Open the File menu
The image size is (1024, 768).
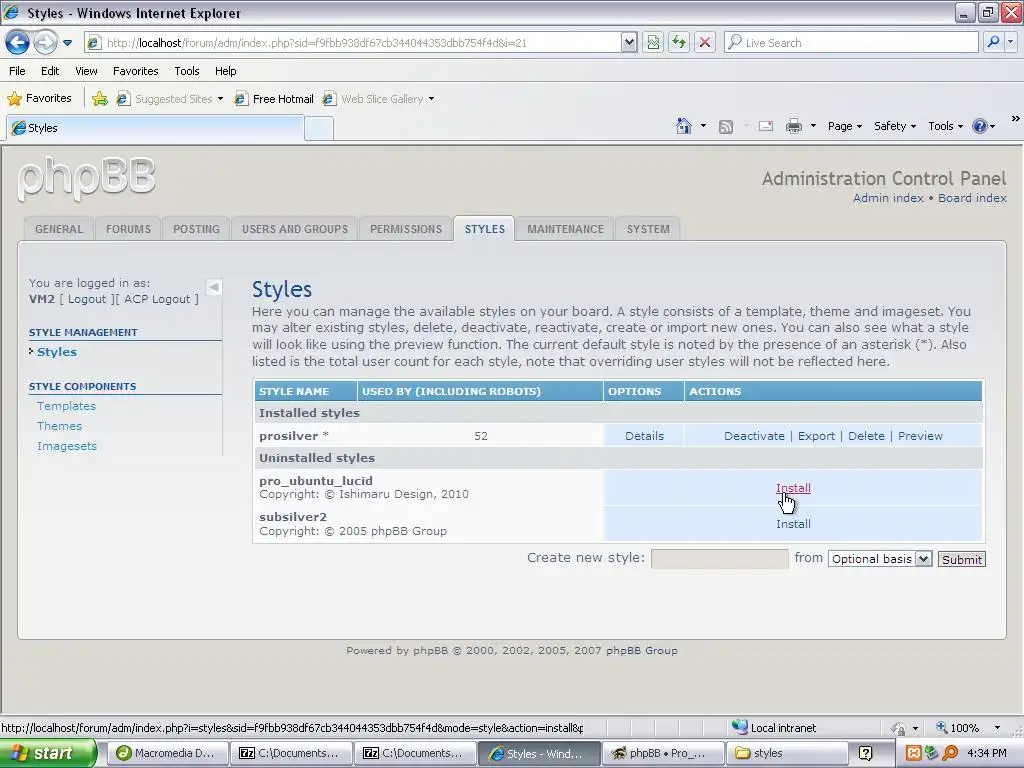[x=17, y=71]
